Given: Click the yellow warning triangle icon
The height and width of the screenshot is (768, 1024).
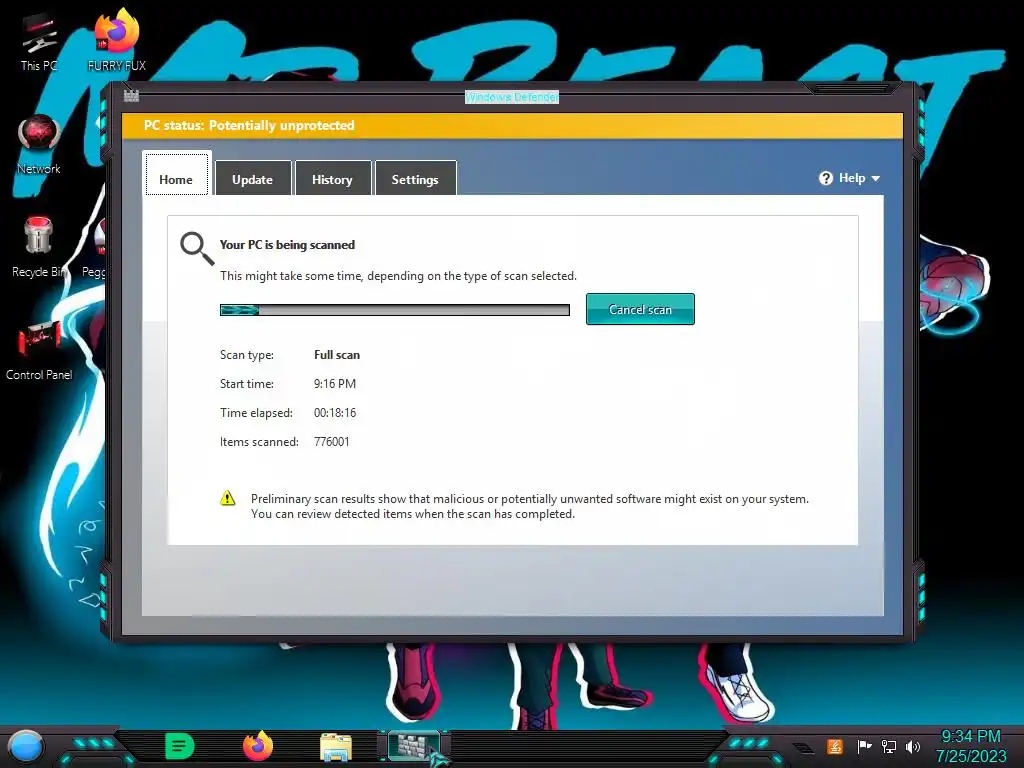Looking at the screenshot, I should point(227,498).
